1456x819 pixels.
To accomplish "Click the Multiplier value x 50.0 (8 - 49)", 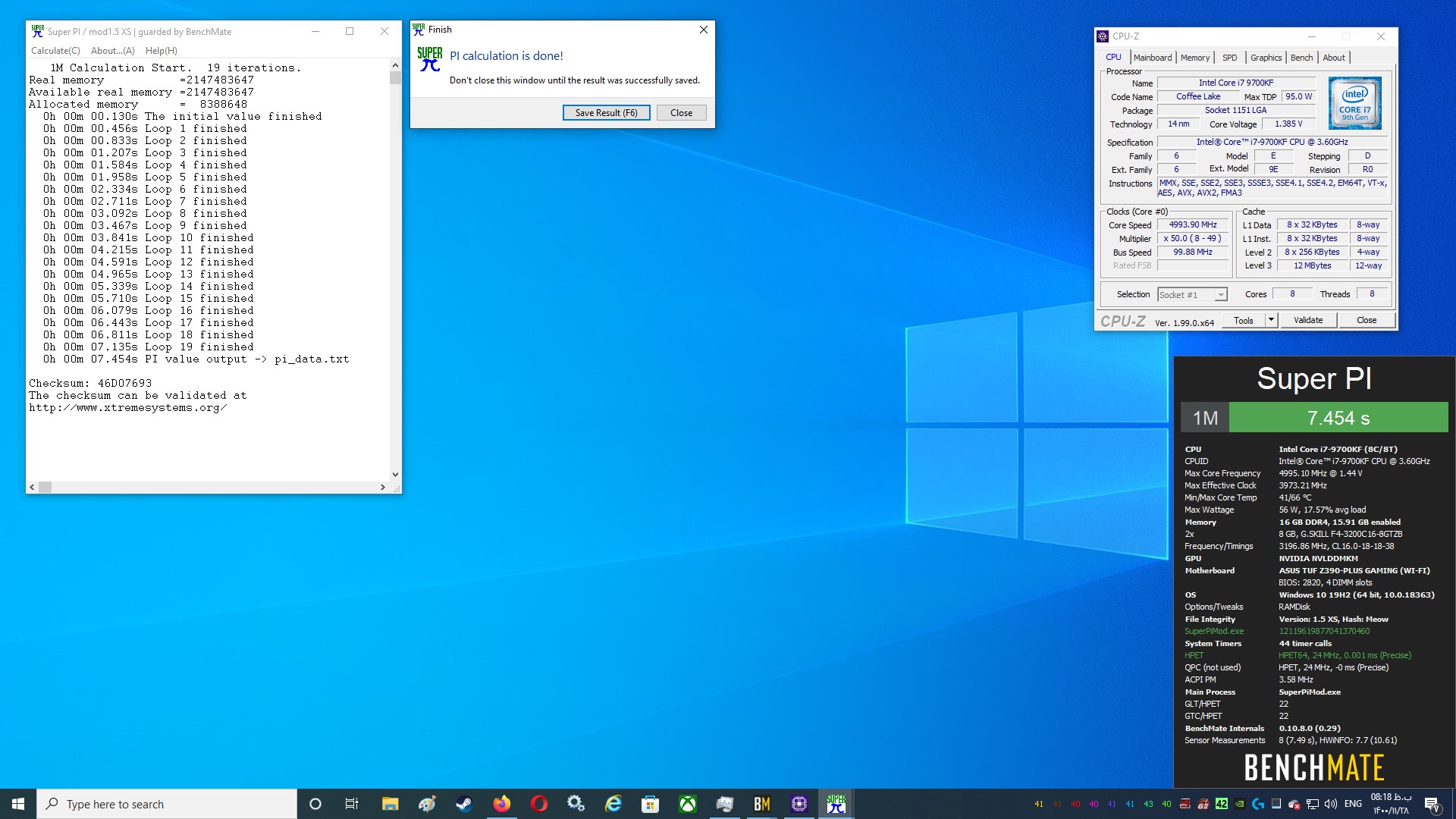I will 1193,239.
